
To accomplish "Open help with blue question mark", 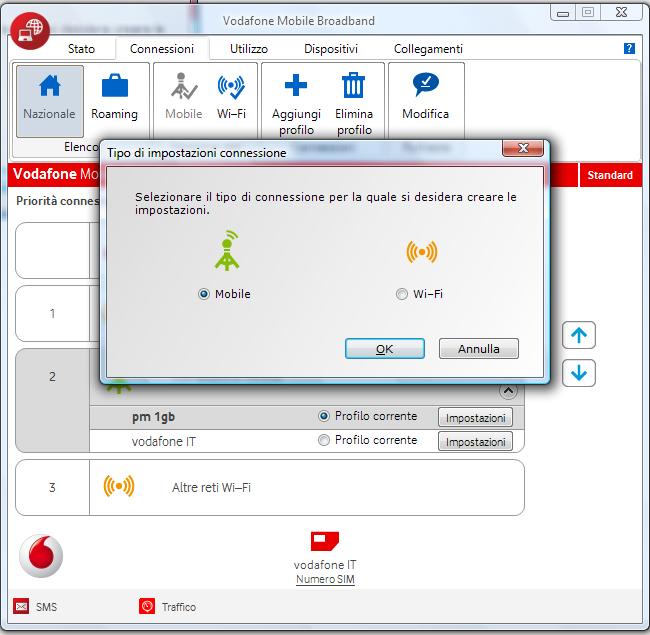I will 629,48.
